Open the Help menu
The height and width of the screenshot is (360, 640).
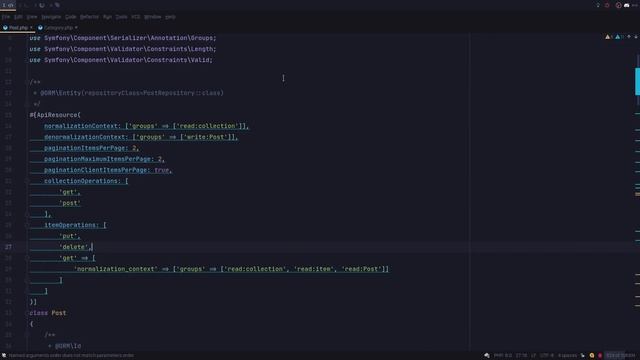coord(171,17)
